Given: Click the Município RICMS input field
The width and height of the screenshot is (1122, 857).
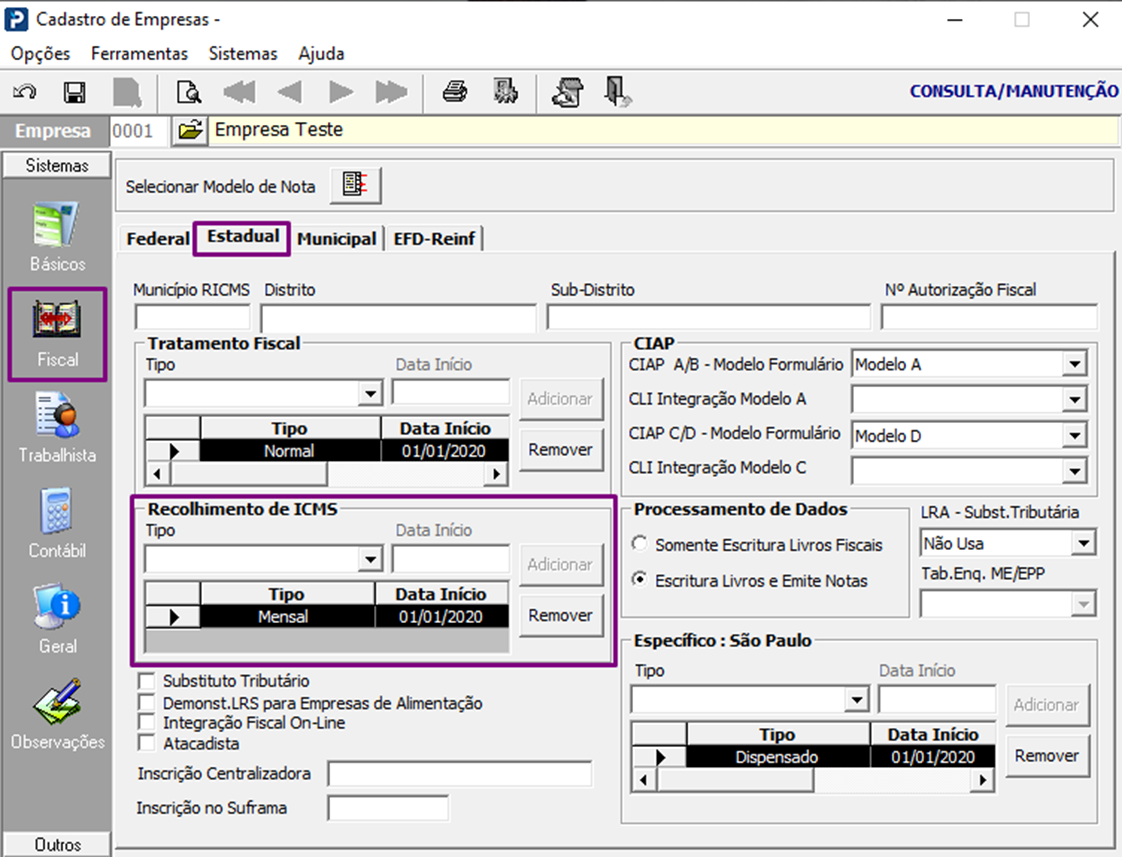Looking at the screenshot, I should pyautogui.click(x=192, y=318).
